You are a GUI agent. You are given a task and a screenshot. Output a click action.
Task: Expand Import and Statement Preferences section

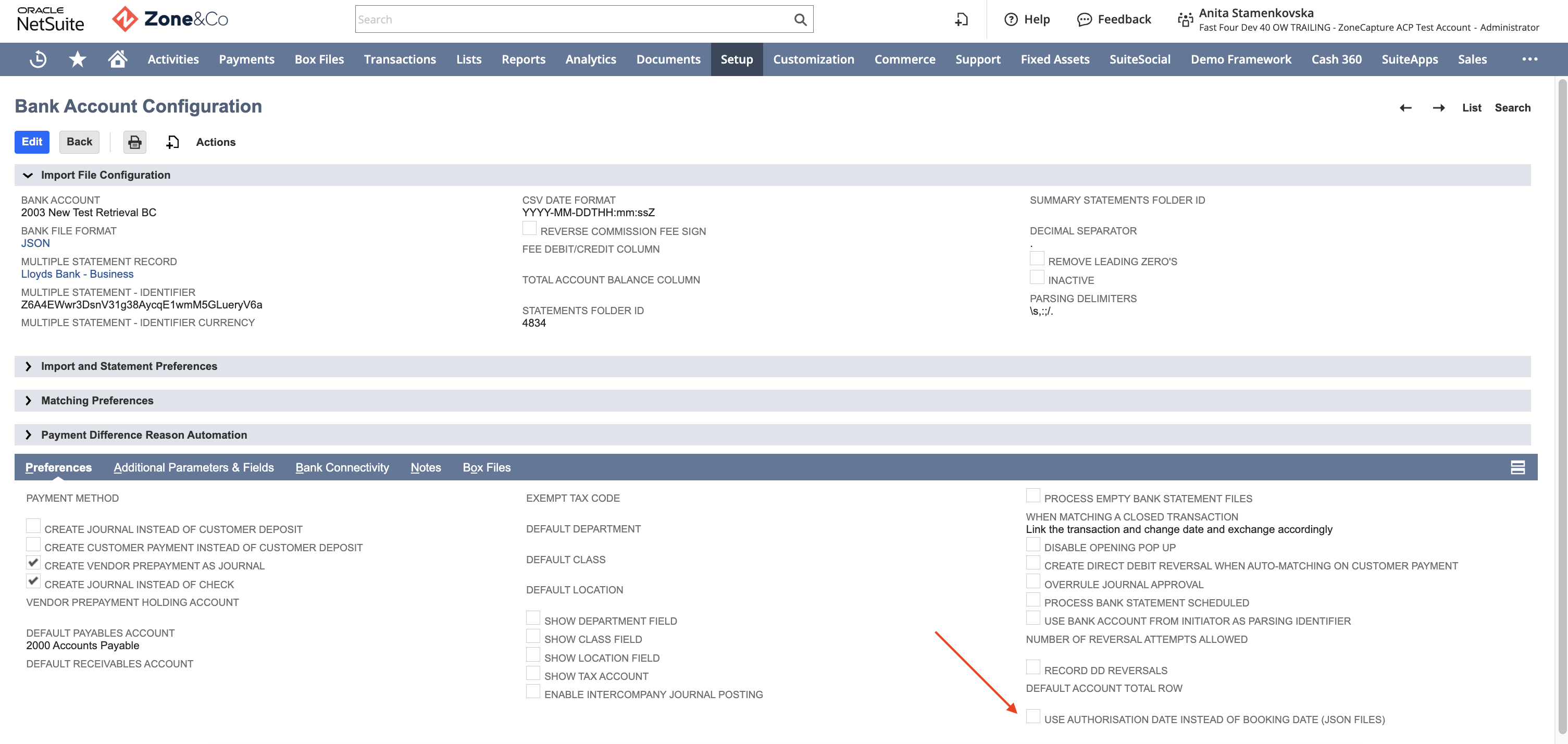coord(28,366)
